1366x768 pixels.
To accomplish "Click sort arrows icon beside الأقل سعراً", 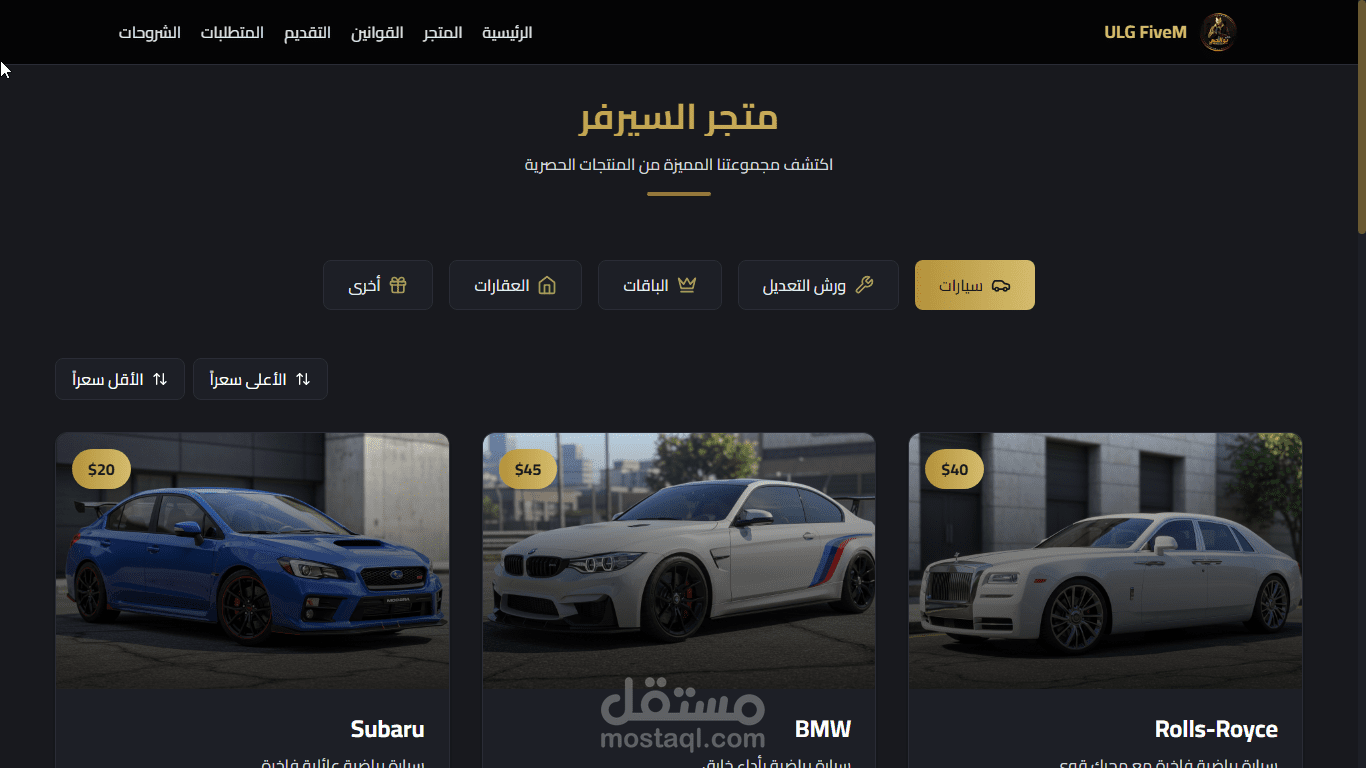I will (160, 379).
